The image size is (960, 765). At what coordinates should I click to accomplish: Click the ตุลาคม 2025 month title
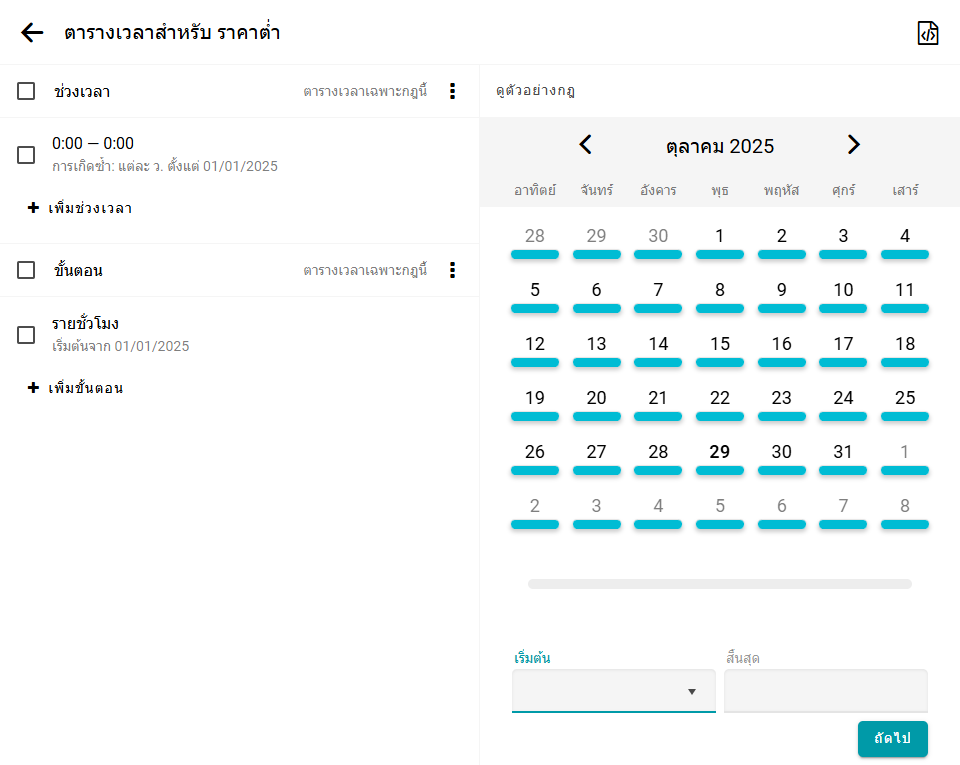(719, 146)
